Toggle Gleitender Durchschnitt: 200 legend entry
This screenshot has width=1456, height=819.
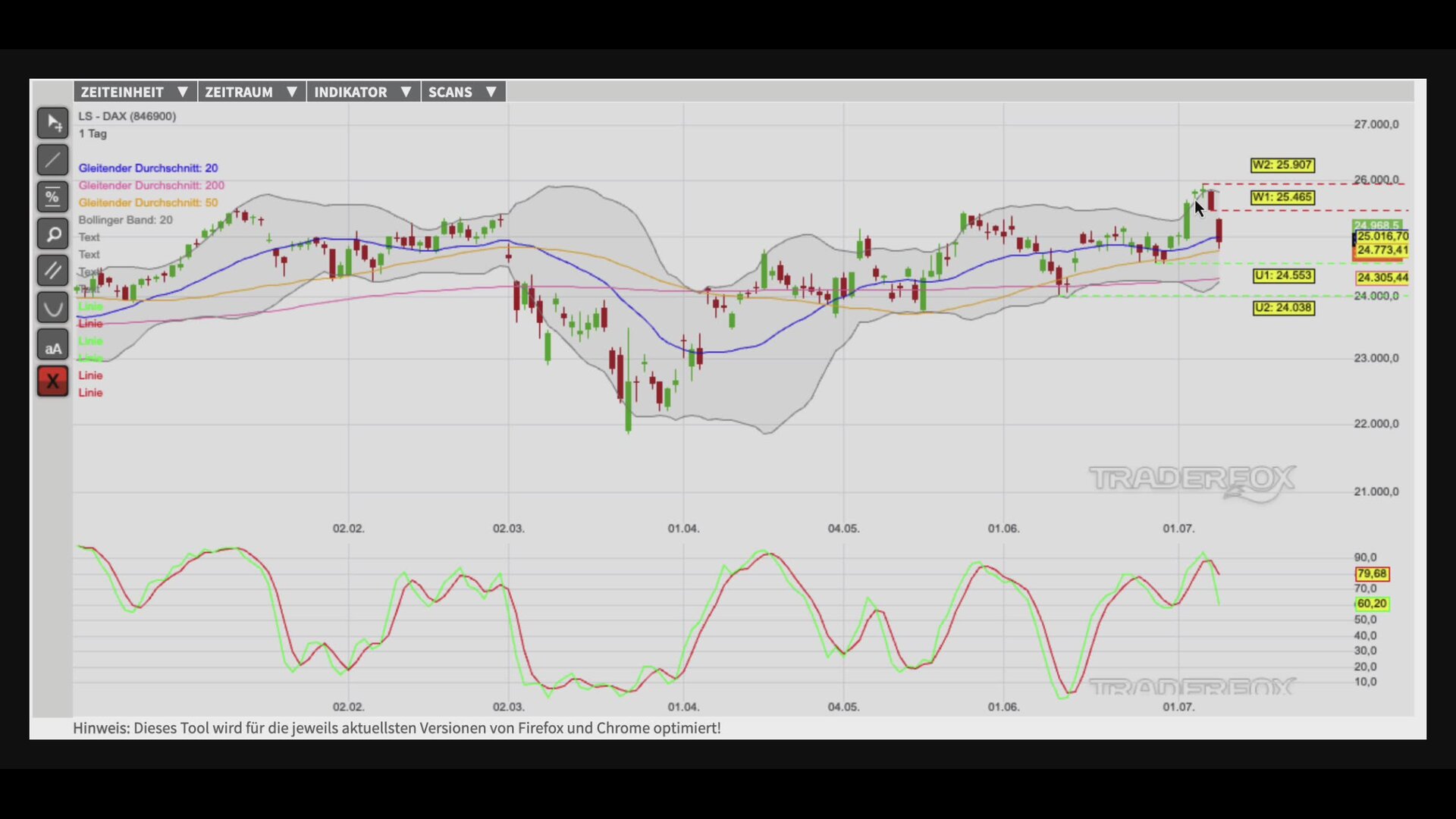pyautogui.click(x=151, y=185)
